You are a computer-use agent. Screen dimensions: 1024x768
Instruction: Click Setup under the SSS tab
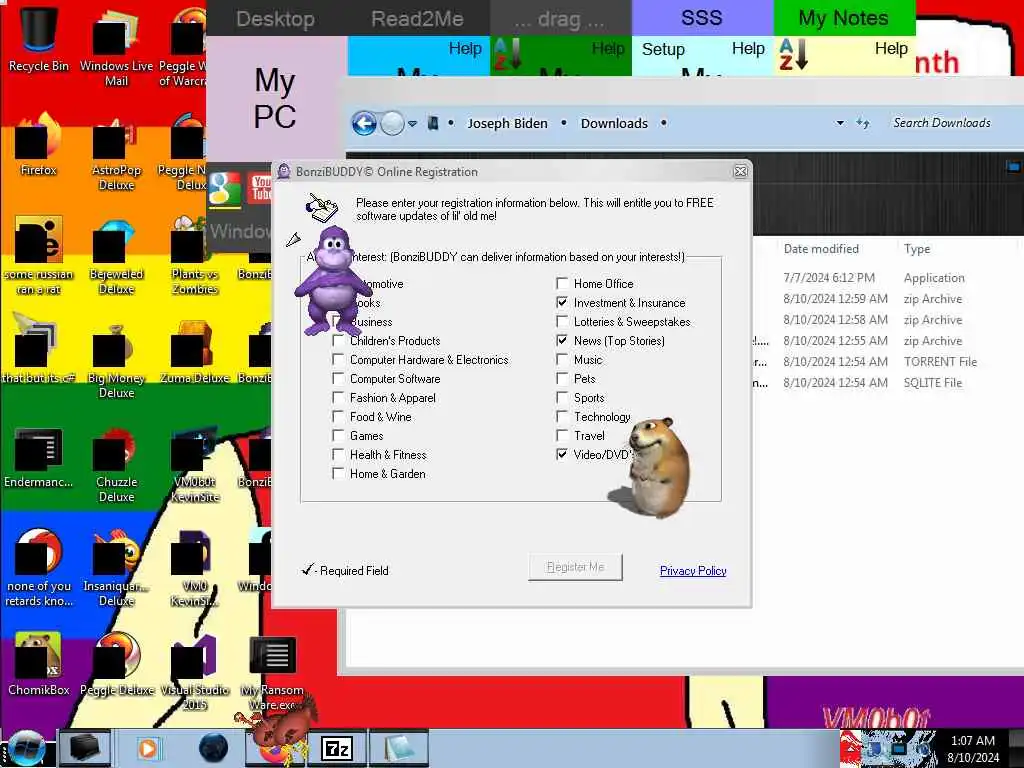[663, 49]
